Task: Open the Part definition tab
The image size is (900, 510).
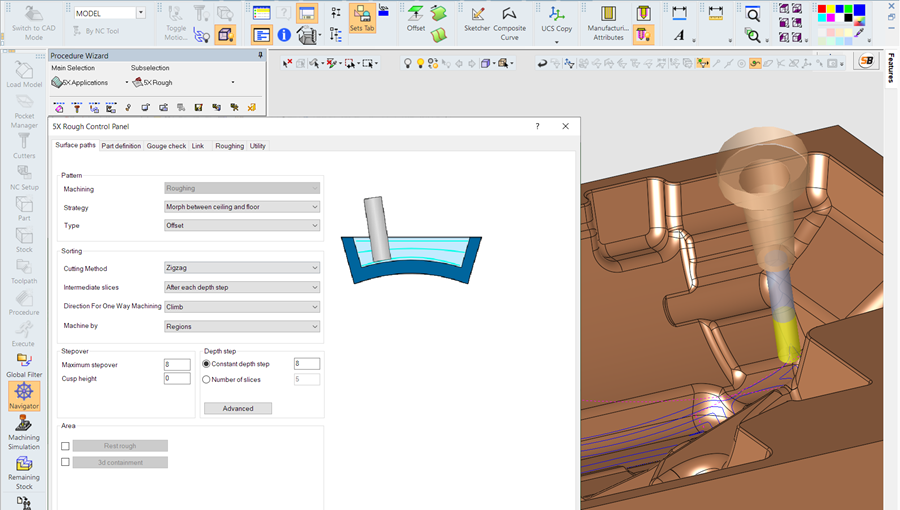Action: (x=121, y=146)
